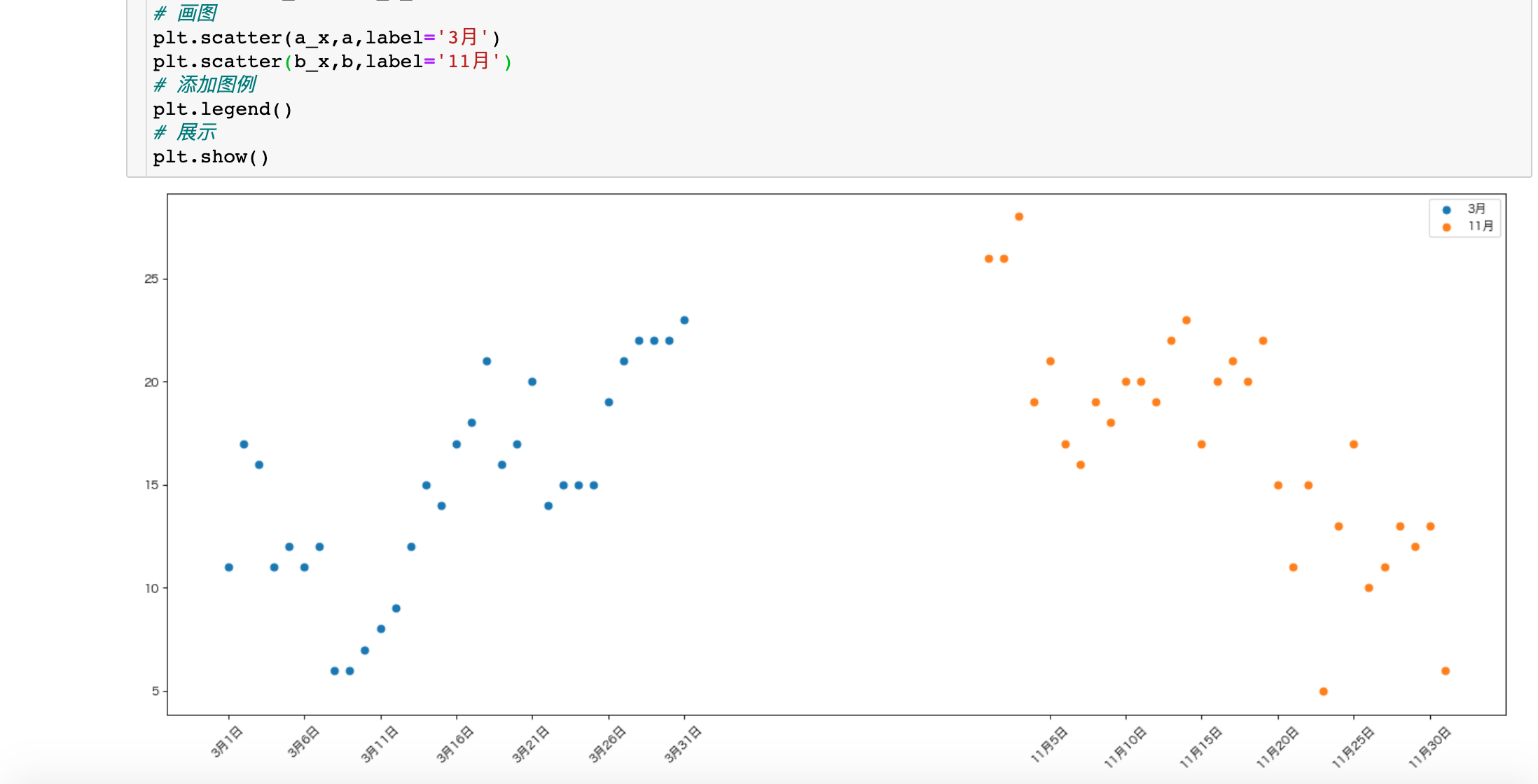
Task: Click the x-axis label 3月6日
Action: coord(303,742)
